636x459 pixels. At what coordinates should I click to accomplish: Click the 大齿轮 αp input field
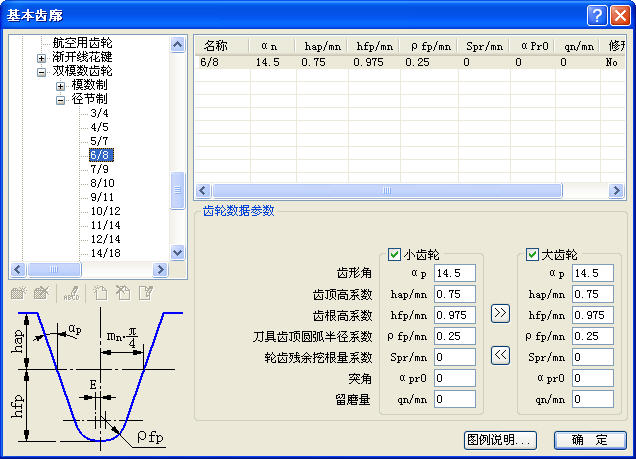click(593, 273)
